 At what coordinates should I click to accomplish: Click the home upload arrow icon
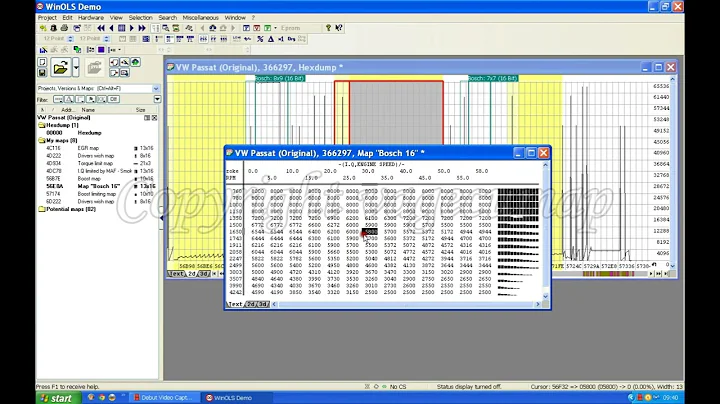213,28
